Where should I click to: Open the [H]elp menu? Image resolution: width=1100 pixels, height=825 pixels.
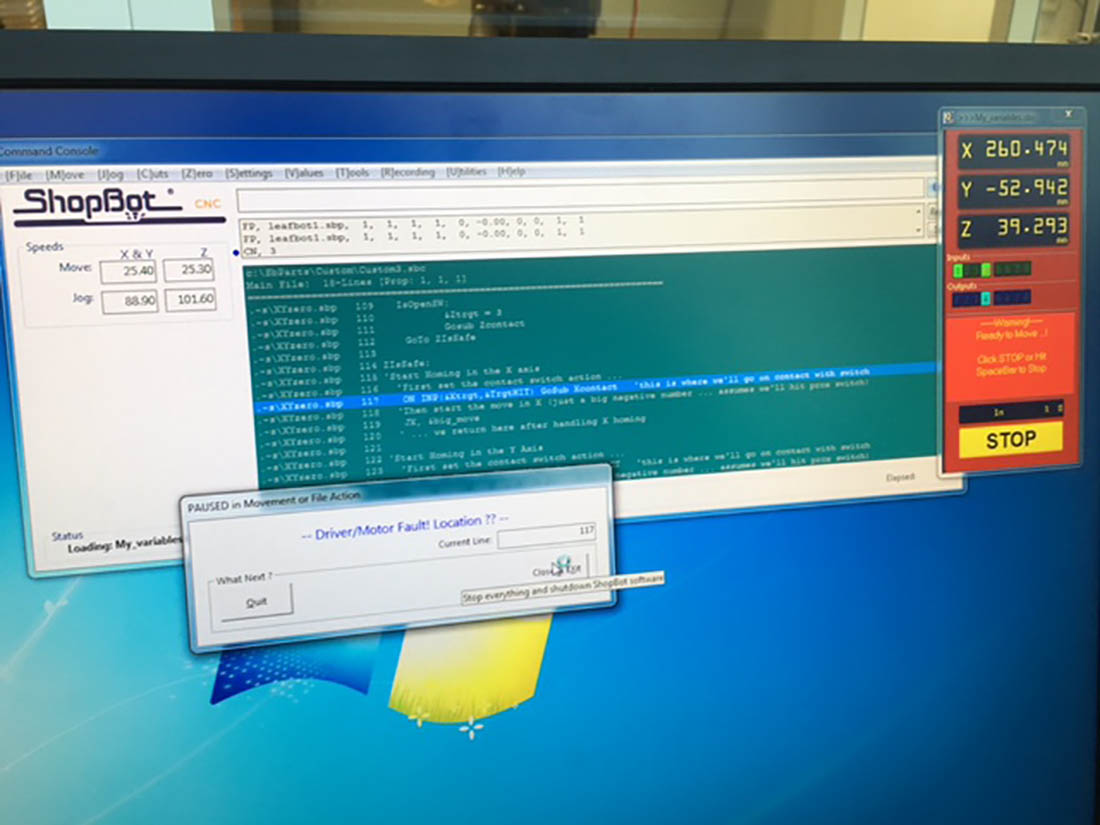[x=511, y=171]
